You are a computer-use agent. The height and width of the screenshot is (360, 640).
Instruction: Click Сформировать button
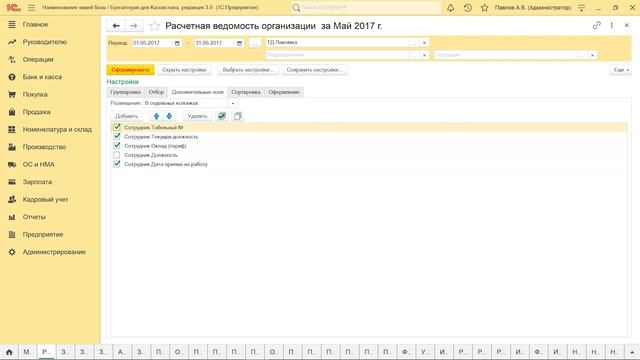(x=131, y=70)
